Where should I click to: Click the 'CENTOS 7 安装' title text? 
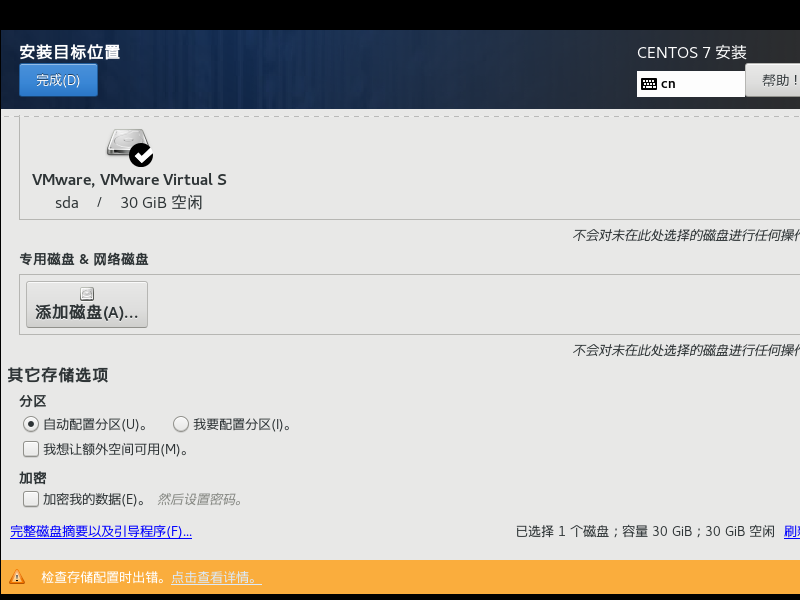click(x=691, y=53)
